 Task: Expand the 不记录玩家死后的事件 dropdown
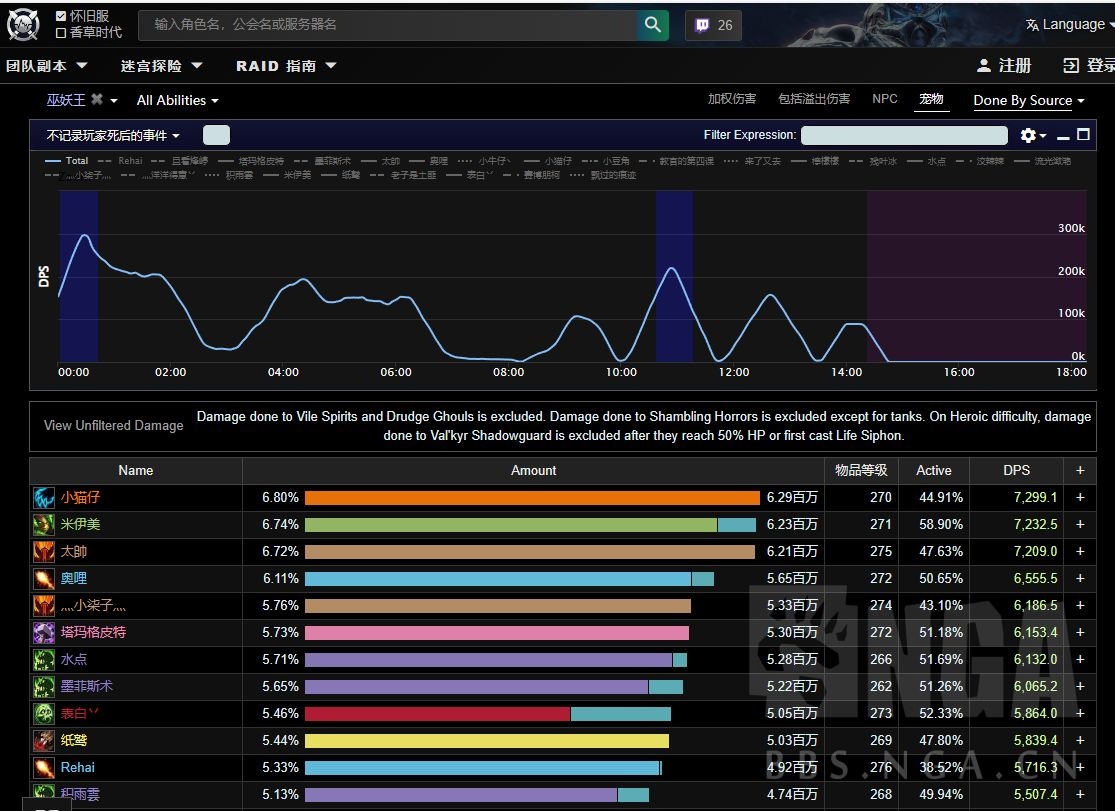pos(113,135)
